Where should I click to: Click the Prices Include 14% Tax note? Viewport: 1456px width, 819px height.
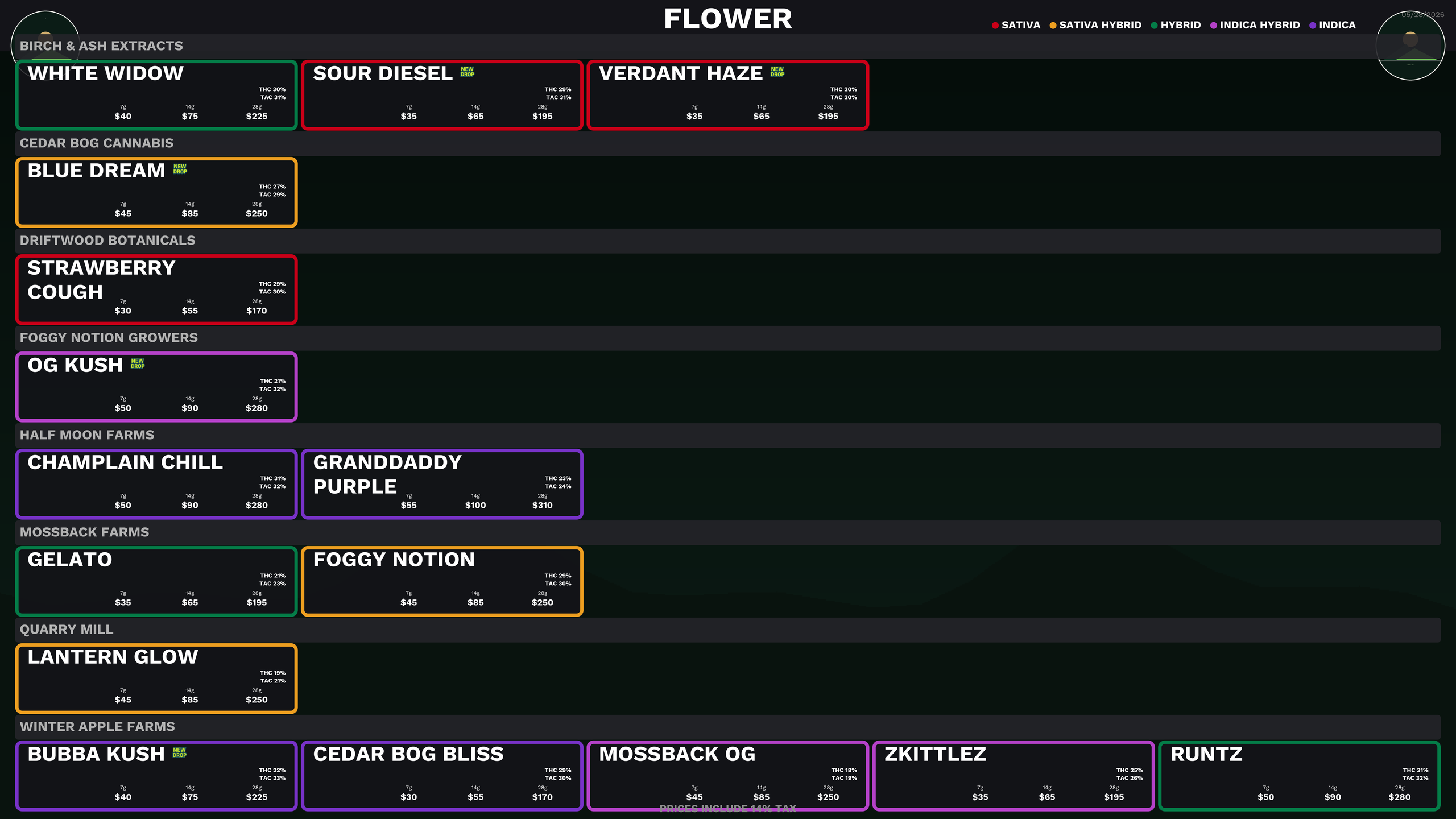click(728, 809)
